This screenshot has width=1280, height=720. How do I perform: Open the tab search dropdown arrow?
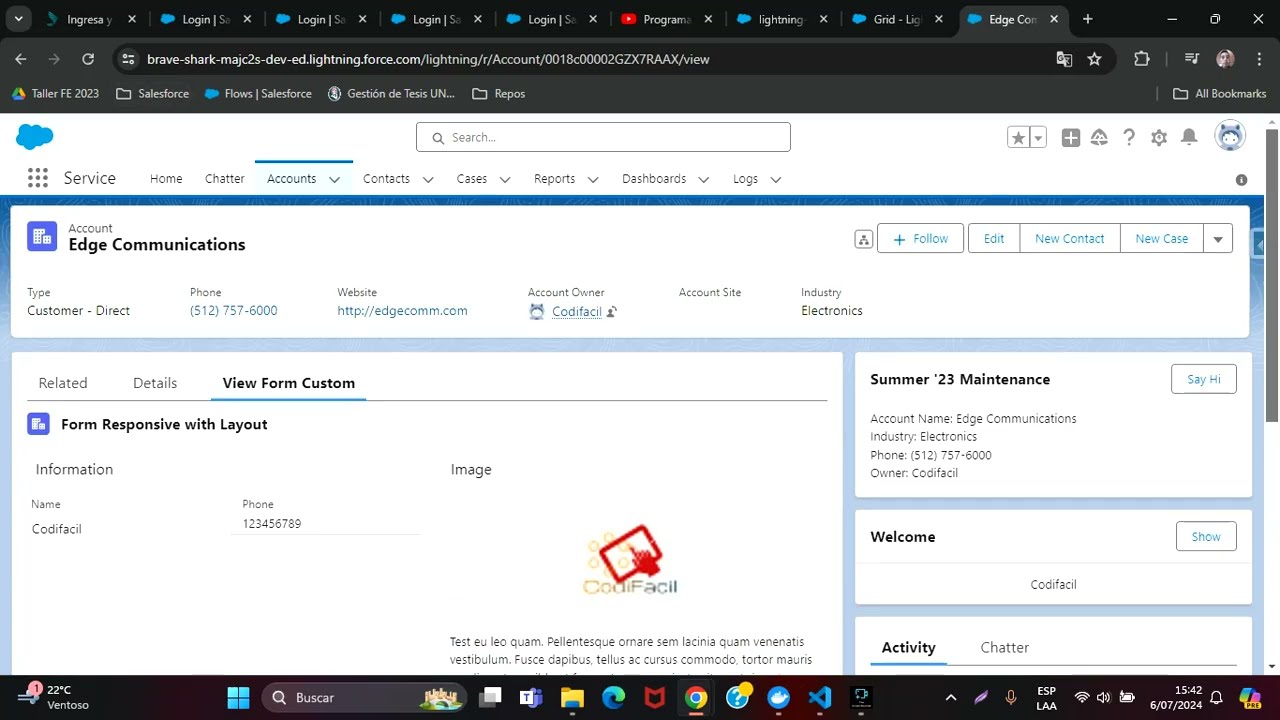18,19
